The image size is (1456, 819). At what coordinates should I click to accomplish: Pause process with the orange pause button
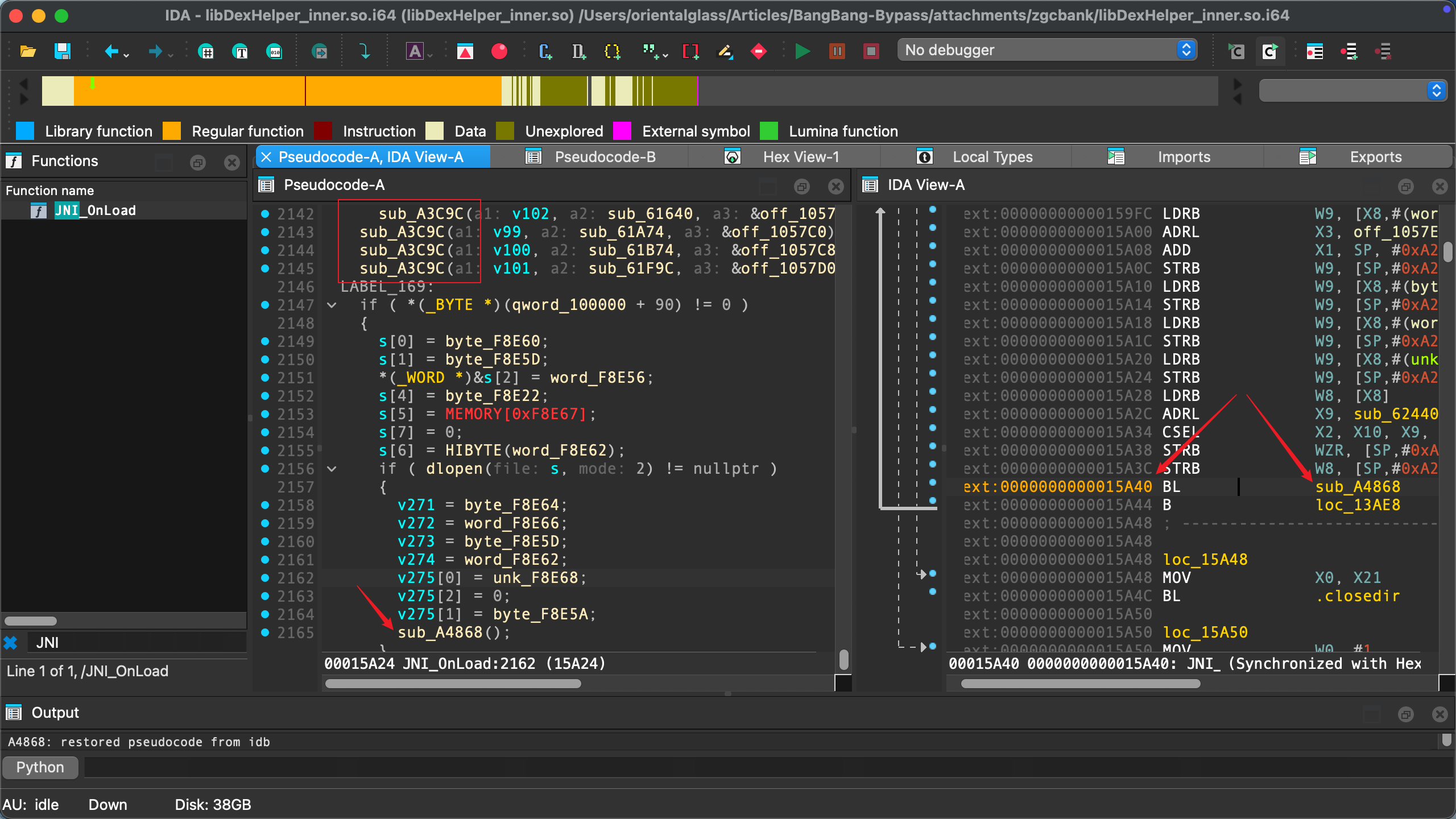(x=837, y=52)
